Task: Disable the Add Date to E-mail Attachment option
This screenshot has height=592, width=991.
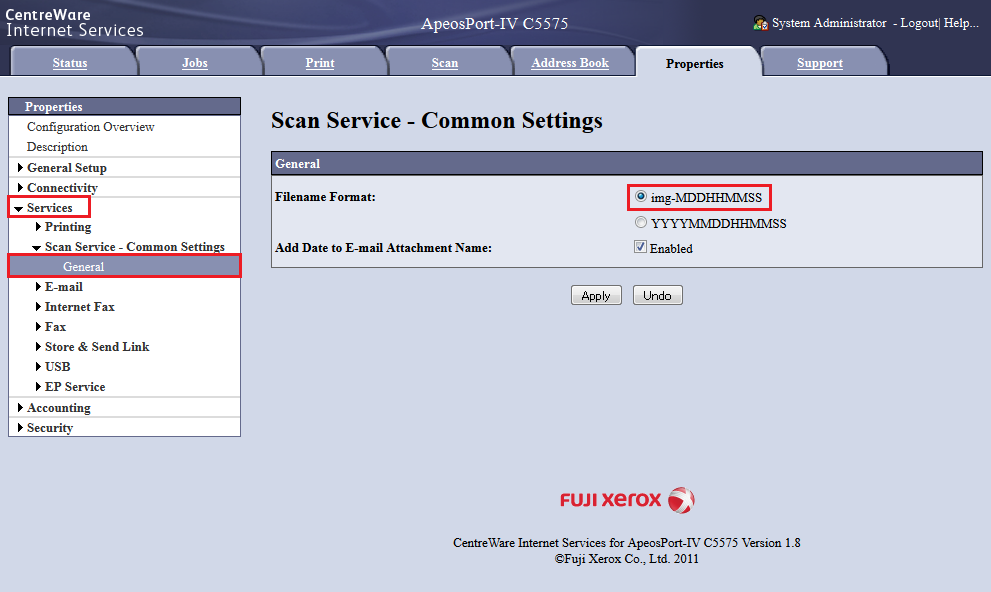Action: [640, 246]
